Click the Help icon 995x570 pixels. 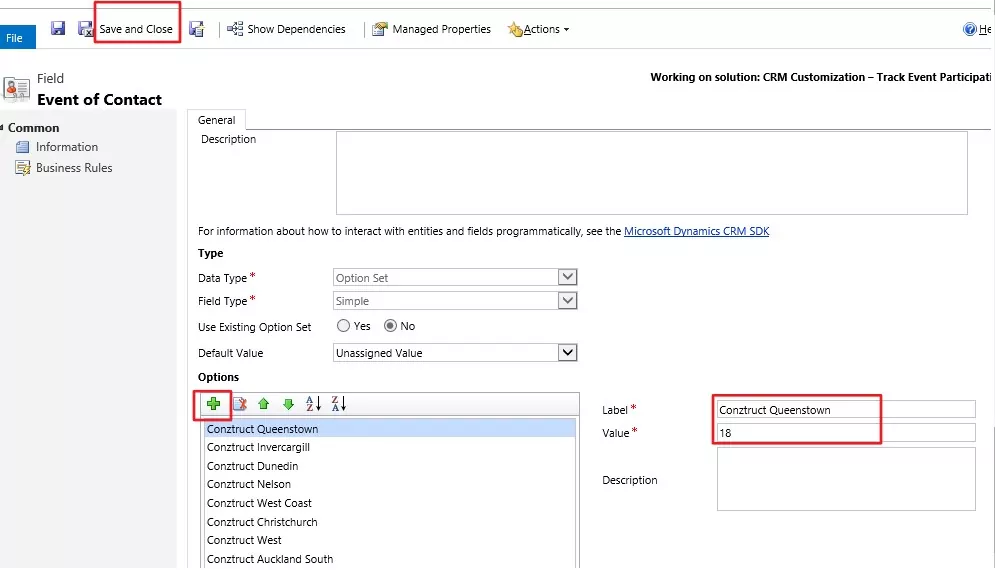970,29
